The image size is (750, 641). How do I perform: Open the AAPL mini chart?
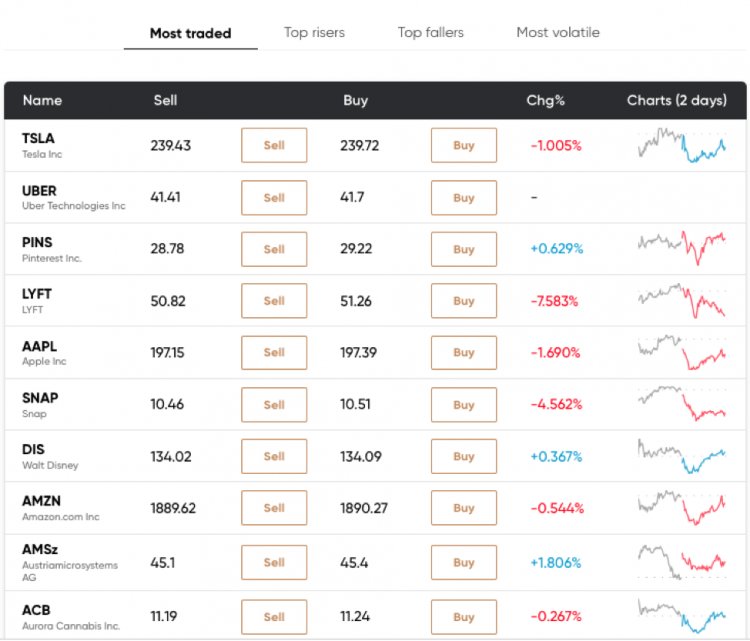(x=682, y=352)
